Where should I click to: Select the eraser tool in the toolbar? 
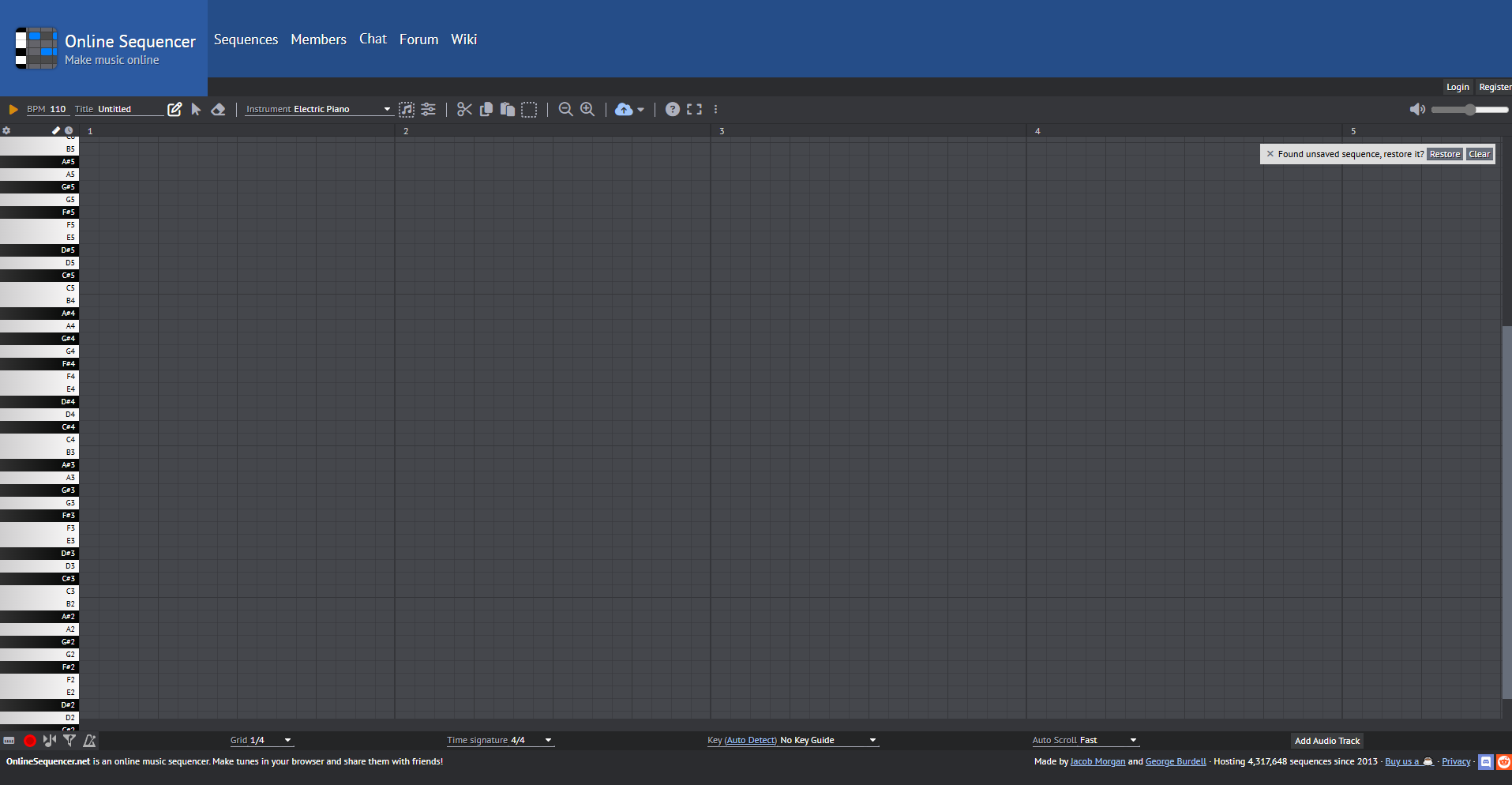point(219,110)
